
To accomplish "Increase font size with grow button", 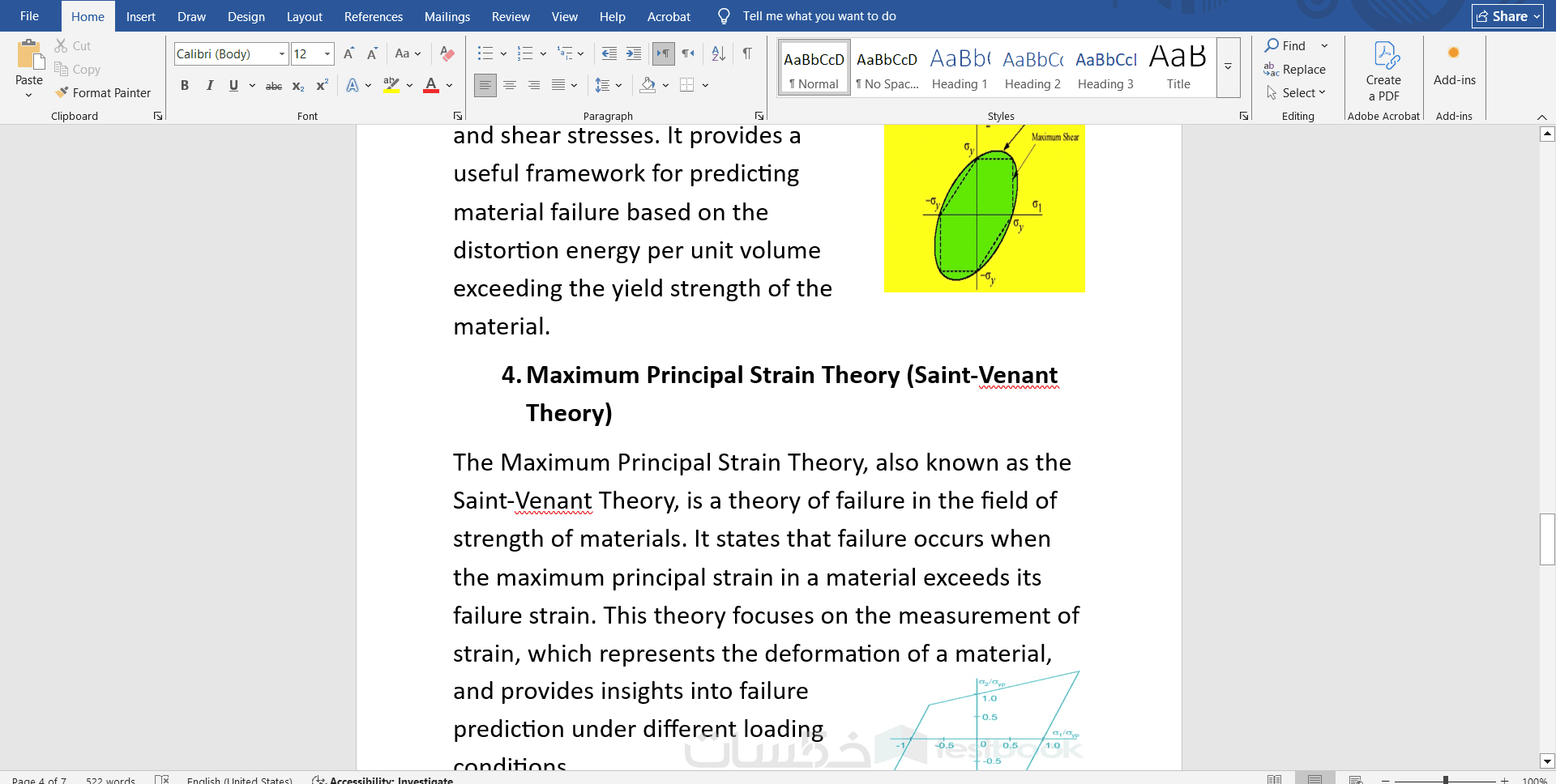I will (348, 54).
